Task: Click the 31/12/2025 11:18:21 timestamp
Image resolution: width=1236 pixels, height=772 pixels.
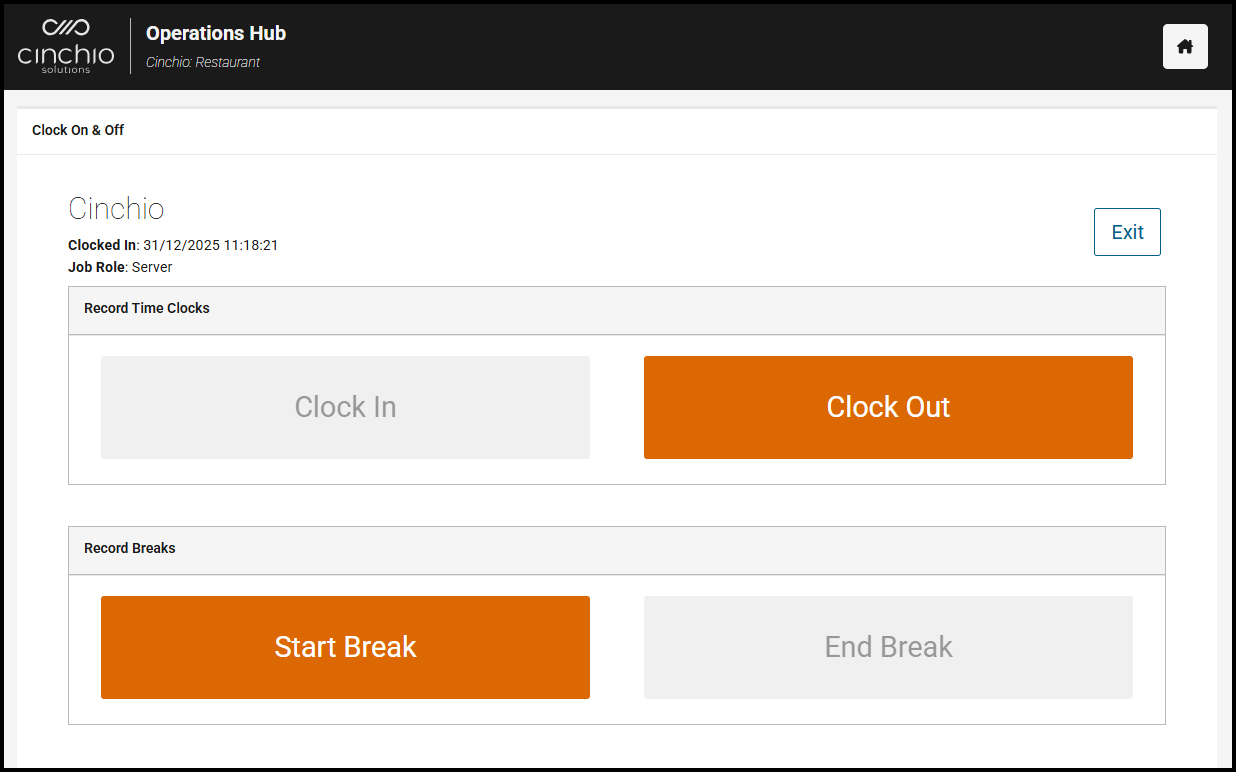Action: pyautogui.click(x=211, y=245)
